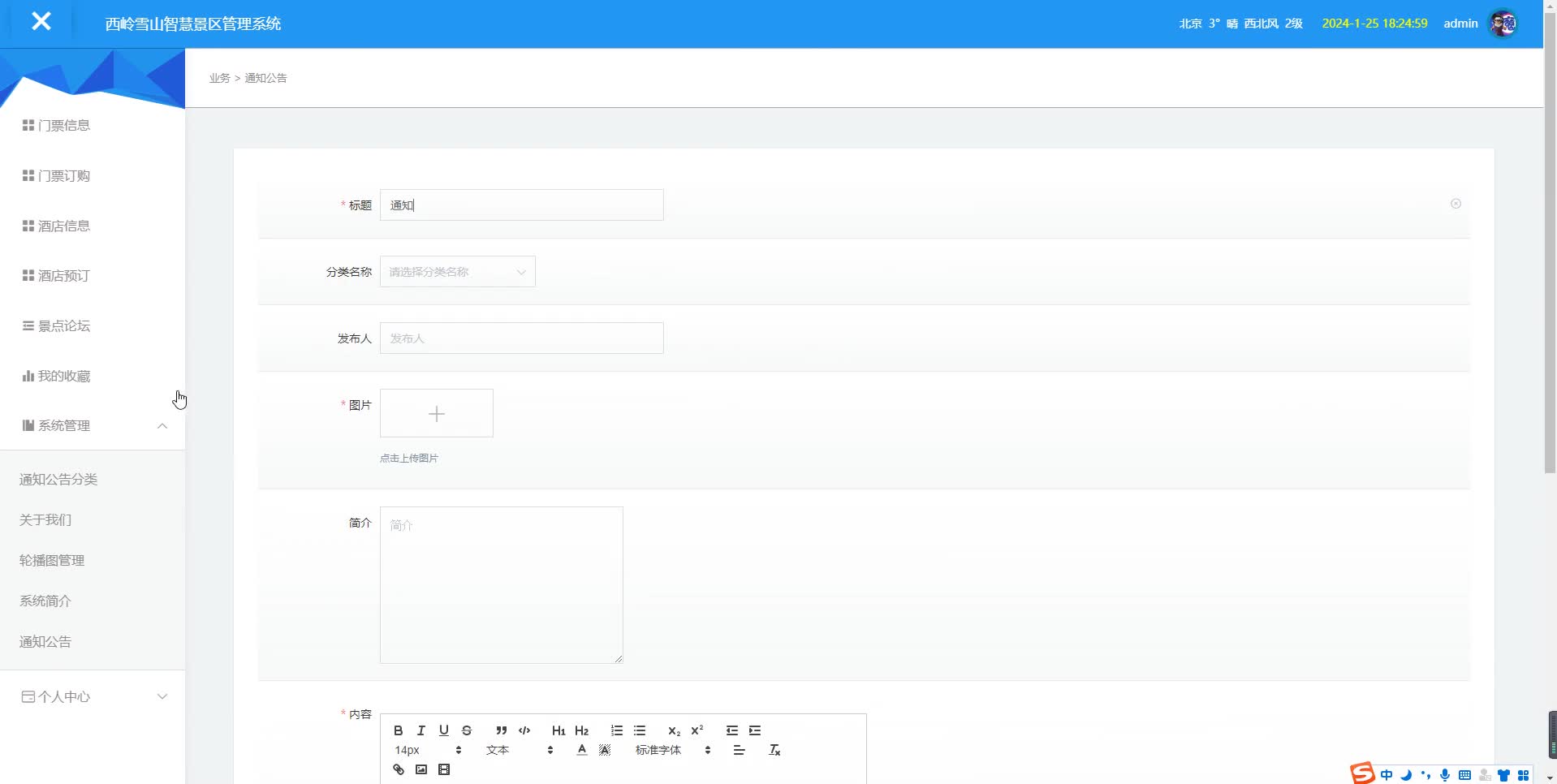Click the 简介 summary text area
Screen dimensions: 1557x784
click(502, 585)
